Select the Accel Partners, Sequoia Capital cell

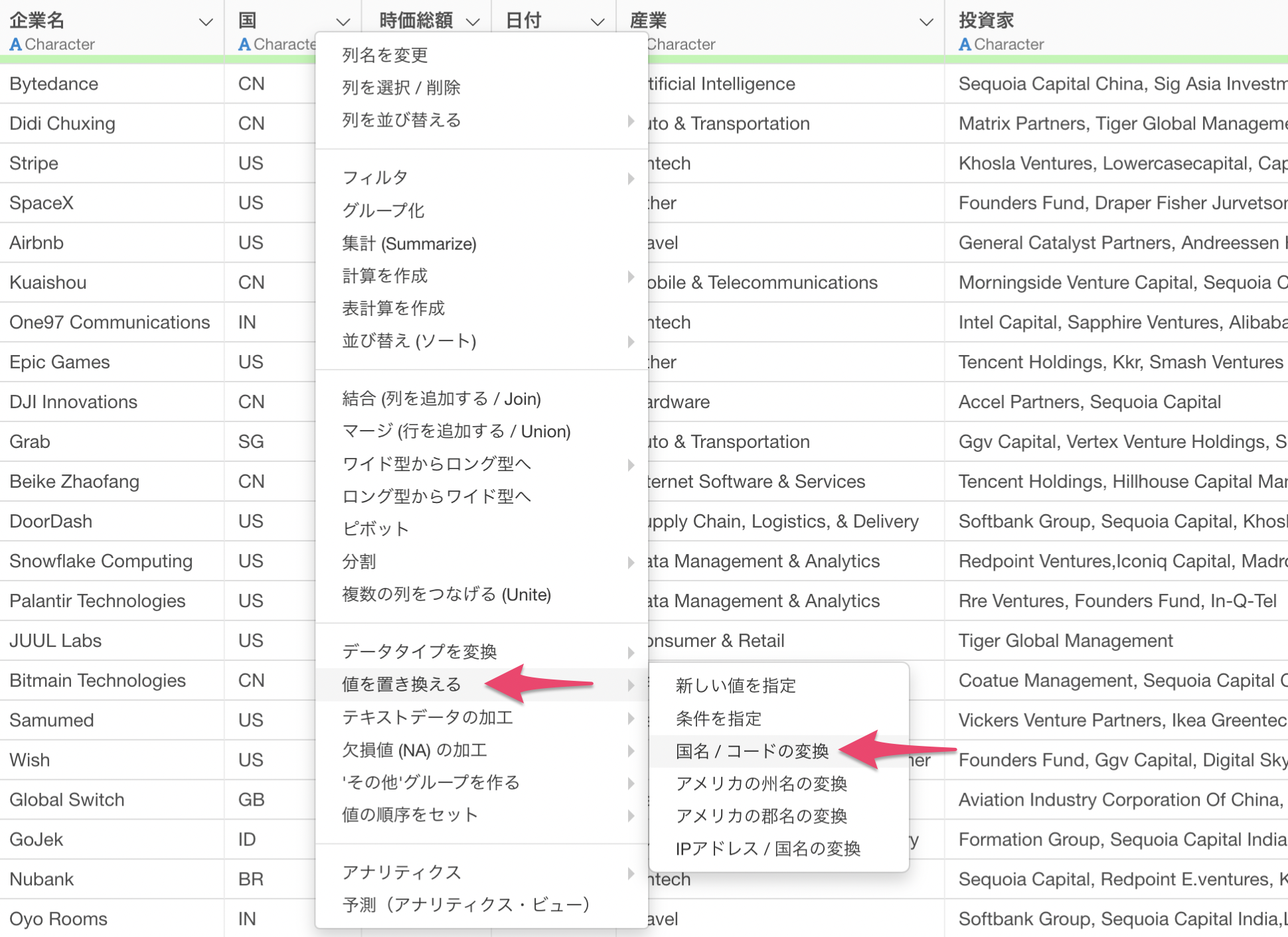click(x=1116, y=402)
